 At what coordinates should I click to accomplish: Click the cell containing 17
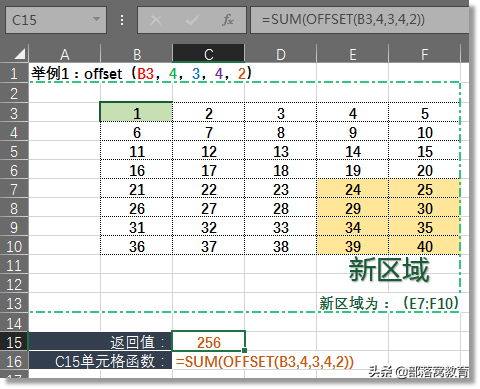[209, 170]
